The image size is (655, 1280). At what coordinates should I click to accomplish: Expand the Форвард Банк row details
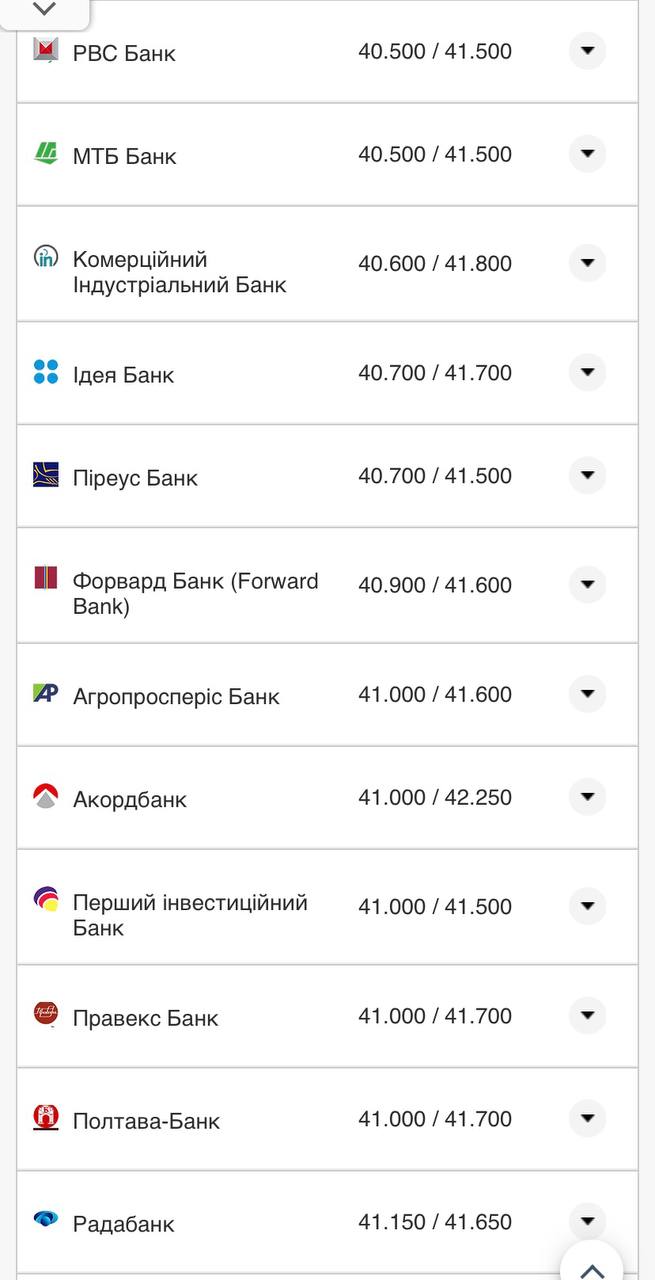point(587,584)
